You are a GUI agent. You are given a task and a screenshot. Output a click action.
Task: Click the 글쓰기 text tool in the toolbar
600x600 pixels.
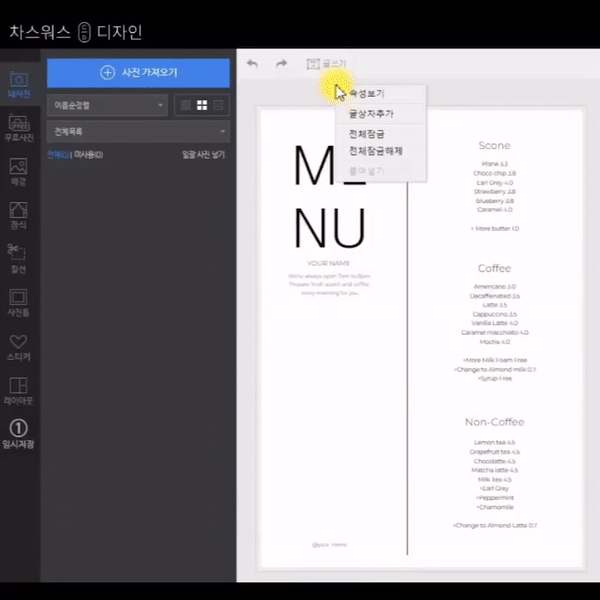[x=326, y=64]
